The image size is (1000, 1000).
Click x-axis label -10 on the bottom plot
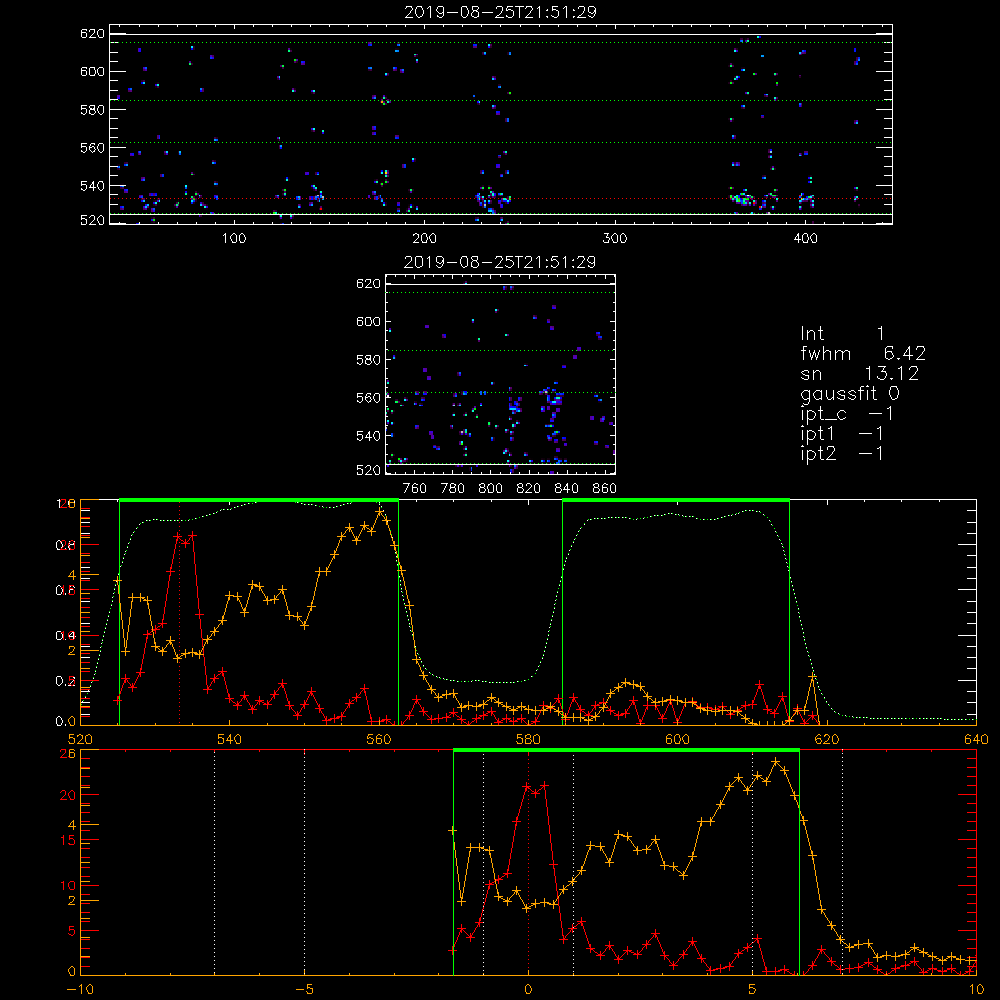(80, 990)
